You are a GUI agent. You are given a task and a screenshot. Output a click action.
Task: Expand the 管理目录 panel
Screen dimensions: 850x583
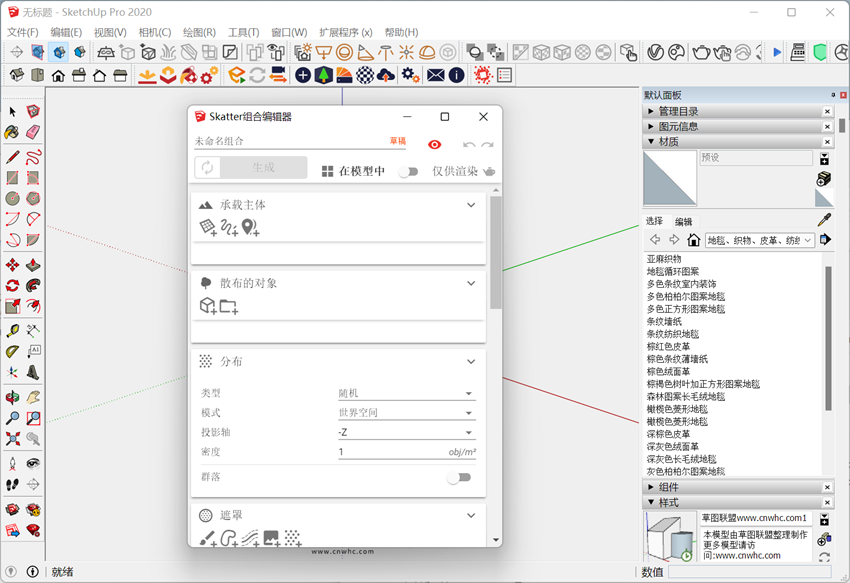coord(652,111)
